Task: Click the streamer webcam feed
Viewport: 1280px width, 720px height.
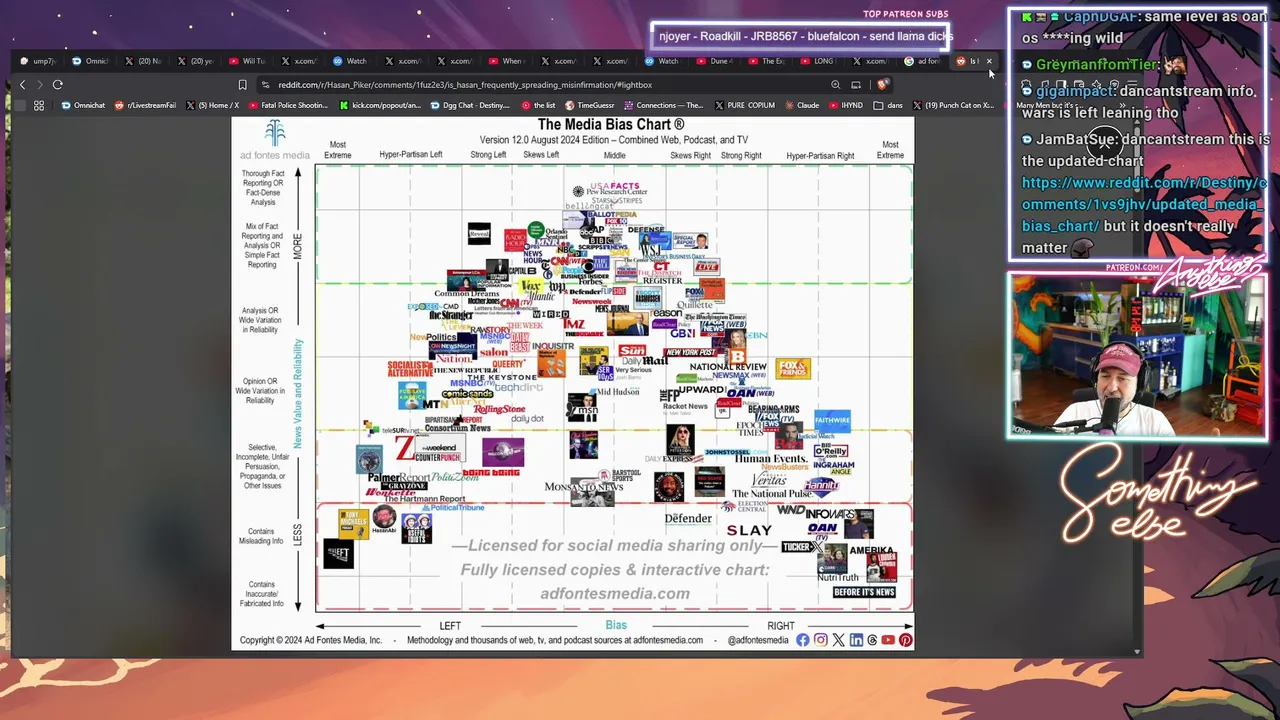Action: [1137, 357]
